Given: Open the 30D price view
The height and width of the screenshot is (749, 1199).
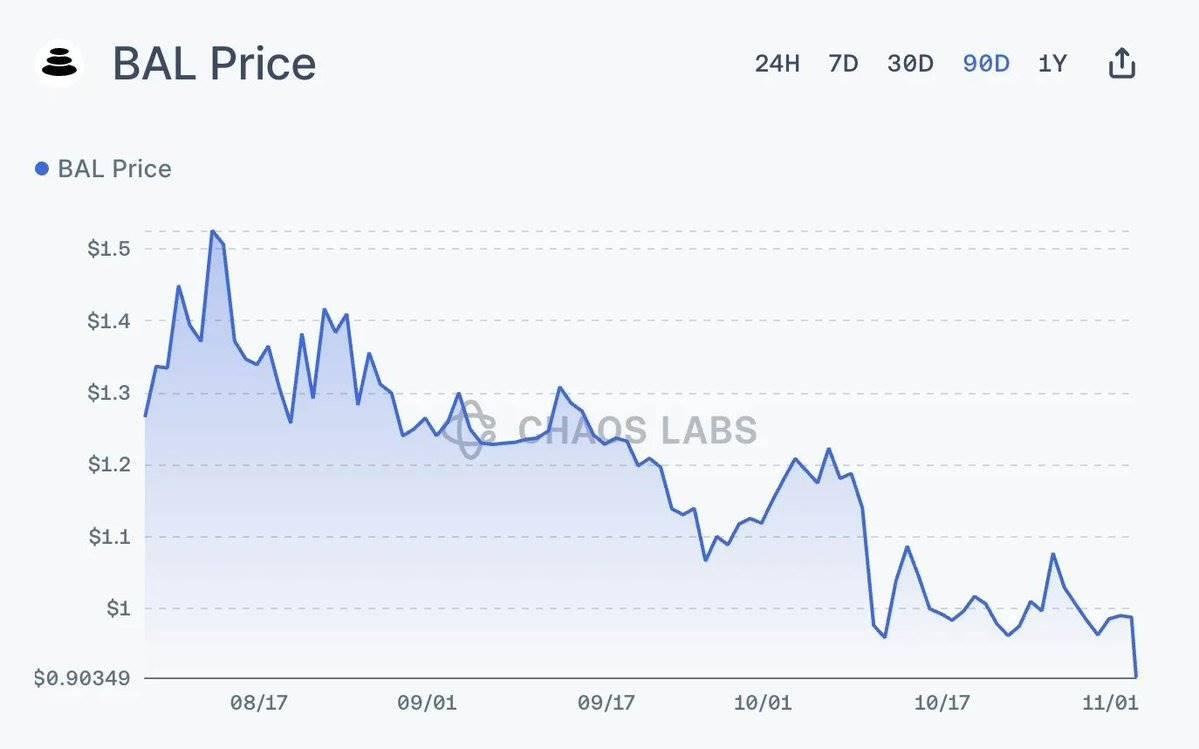Looking at the screenshot, I should click(910, 62).
